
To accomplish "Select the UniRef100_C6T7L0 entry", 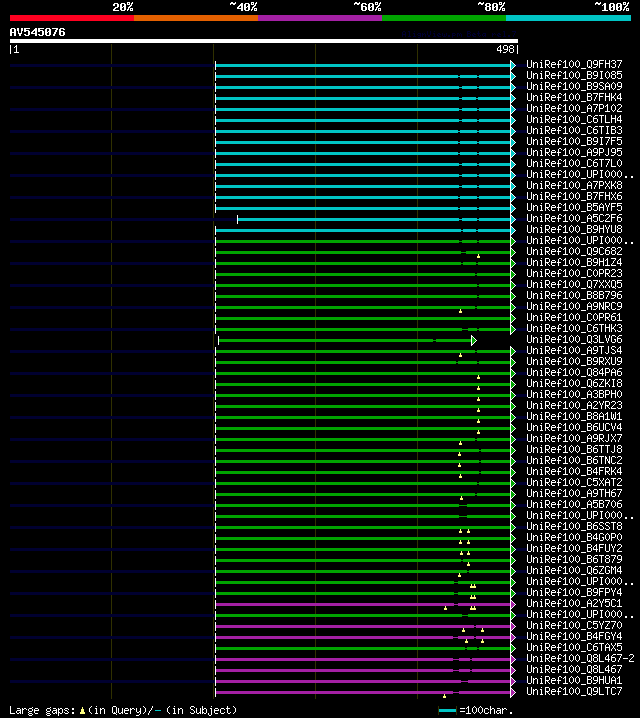I will (x=574, y=163).
